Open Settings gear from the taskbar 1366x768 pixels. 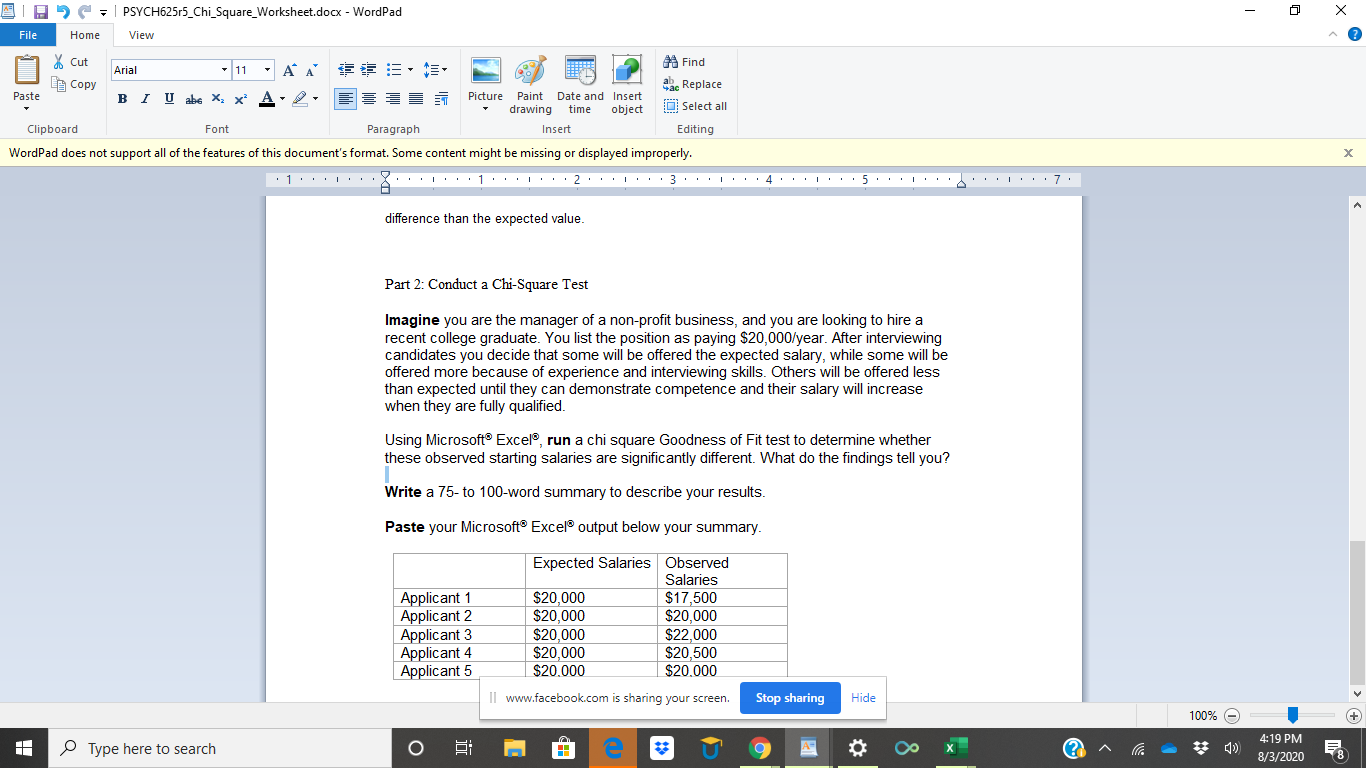pyautogui.click(x=857, y=748)
